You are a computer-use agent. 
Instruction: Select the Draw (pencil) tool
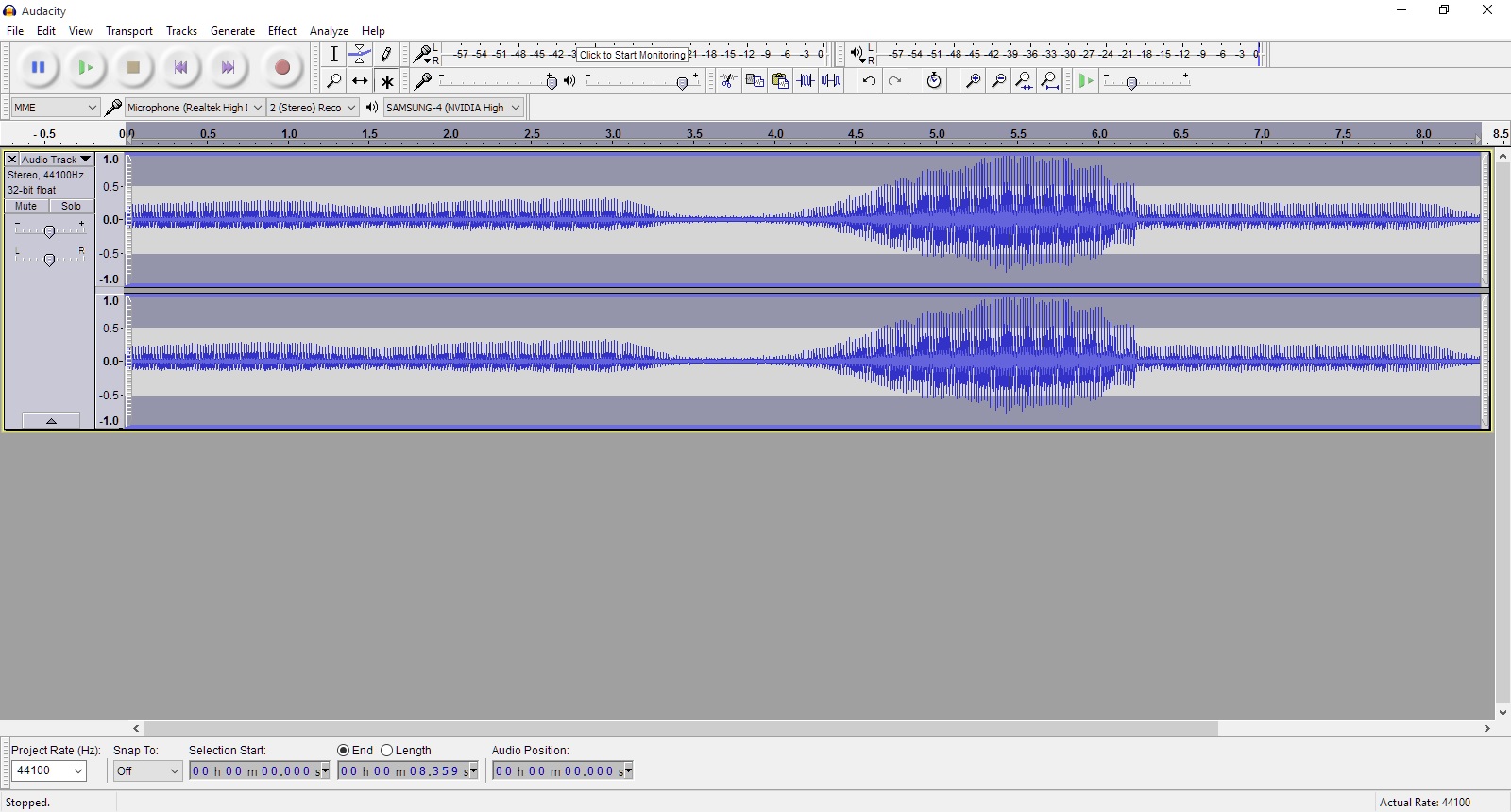386,54
